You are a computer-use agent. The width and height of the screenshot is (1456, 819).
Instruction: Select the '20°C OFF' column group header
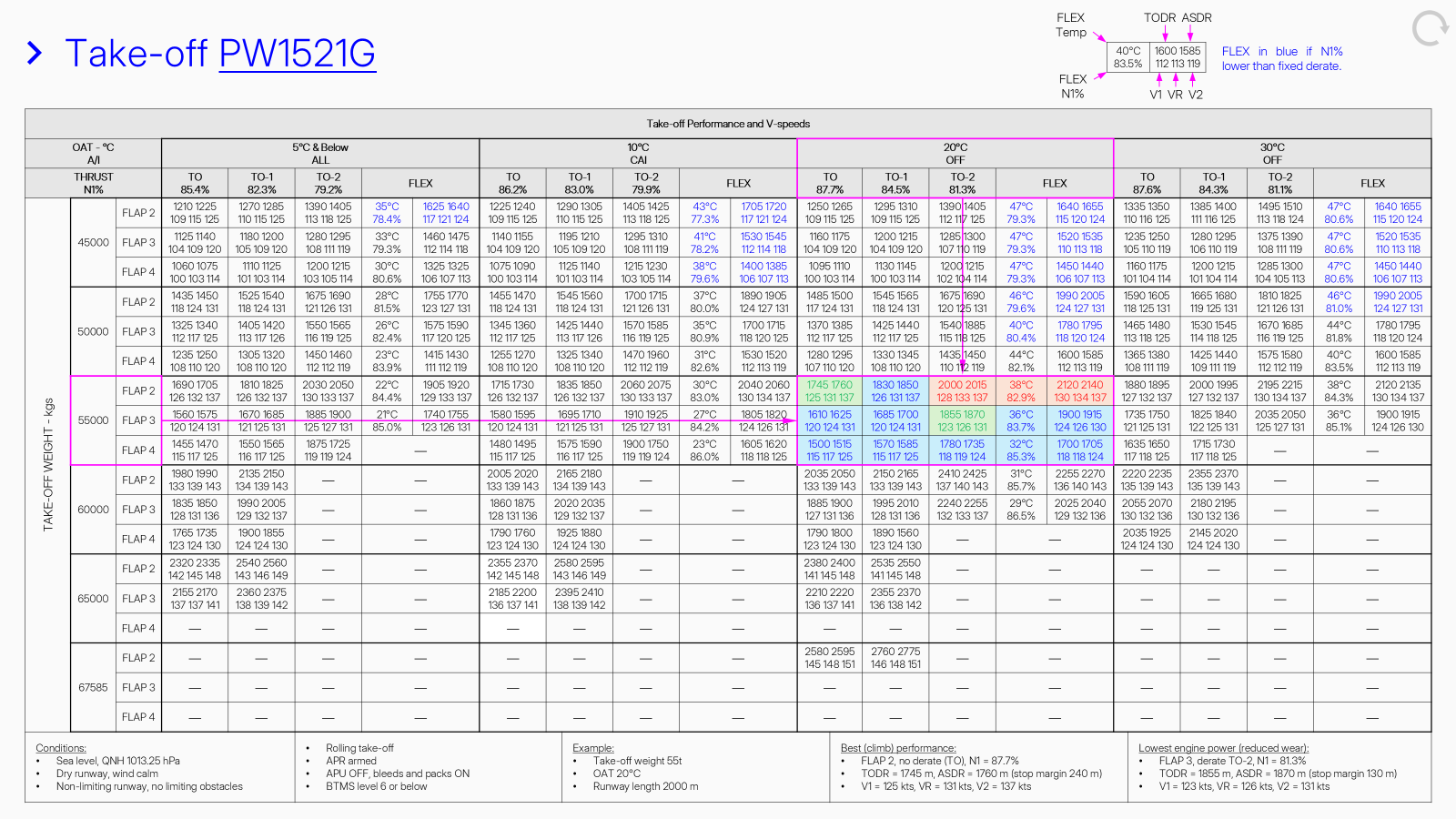tap(955, 154)
